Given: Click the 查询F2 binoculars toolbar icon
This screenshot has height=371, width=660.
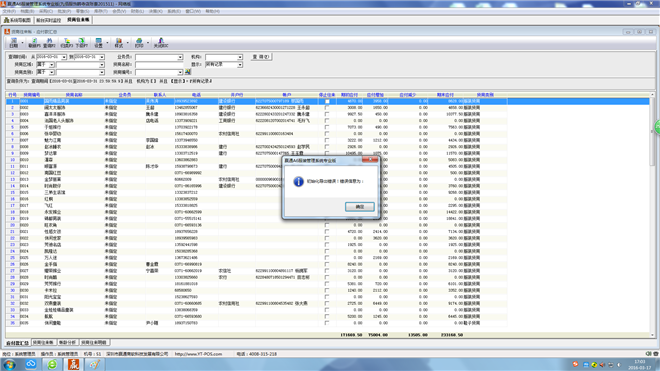Looking at the screenshot, I should click(x=49, y=43).
